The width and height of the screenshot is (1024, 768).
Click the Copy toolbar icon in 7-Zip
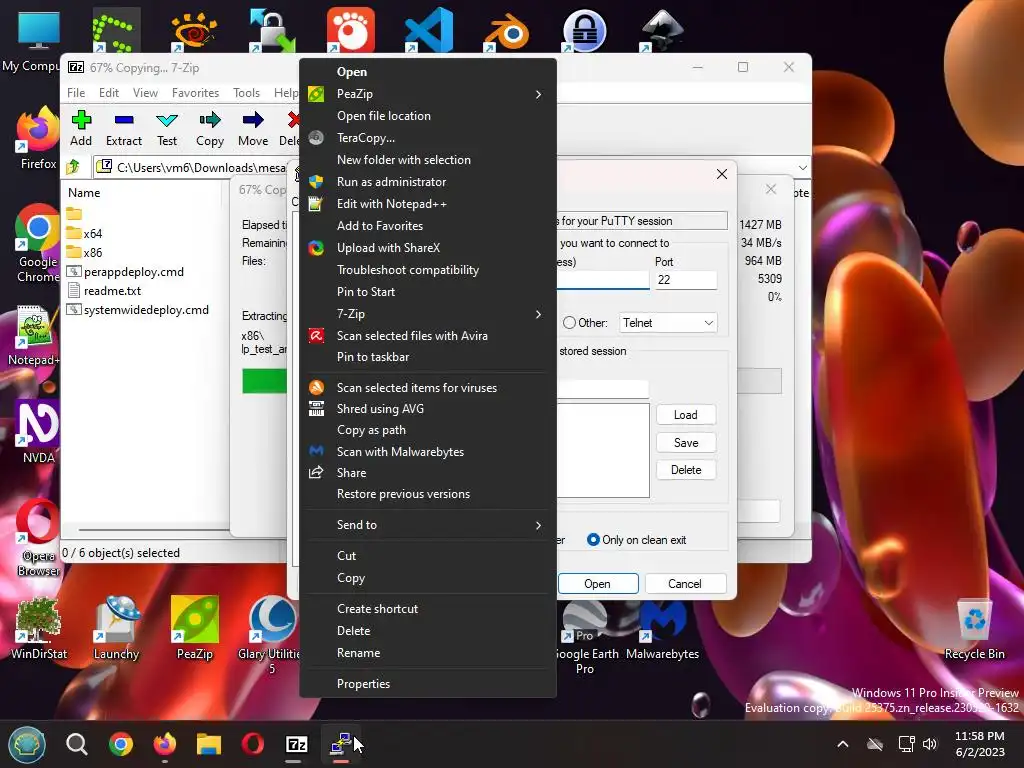point(210,128)
